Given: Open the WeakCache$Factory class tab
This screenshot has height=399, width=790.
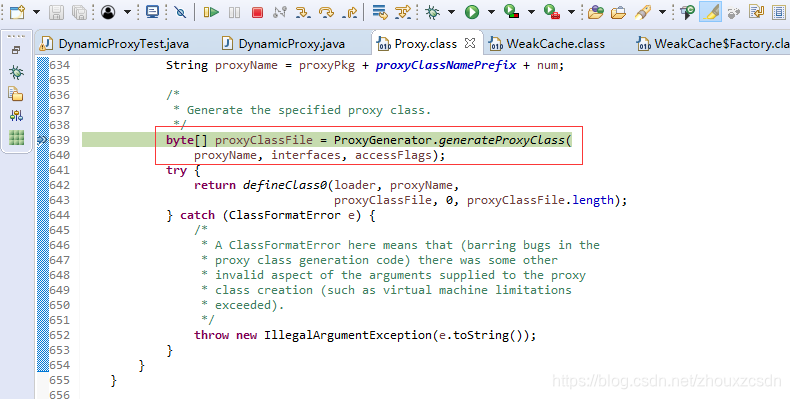Looking at the screenshot, I should (x=713, y=44).
